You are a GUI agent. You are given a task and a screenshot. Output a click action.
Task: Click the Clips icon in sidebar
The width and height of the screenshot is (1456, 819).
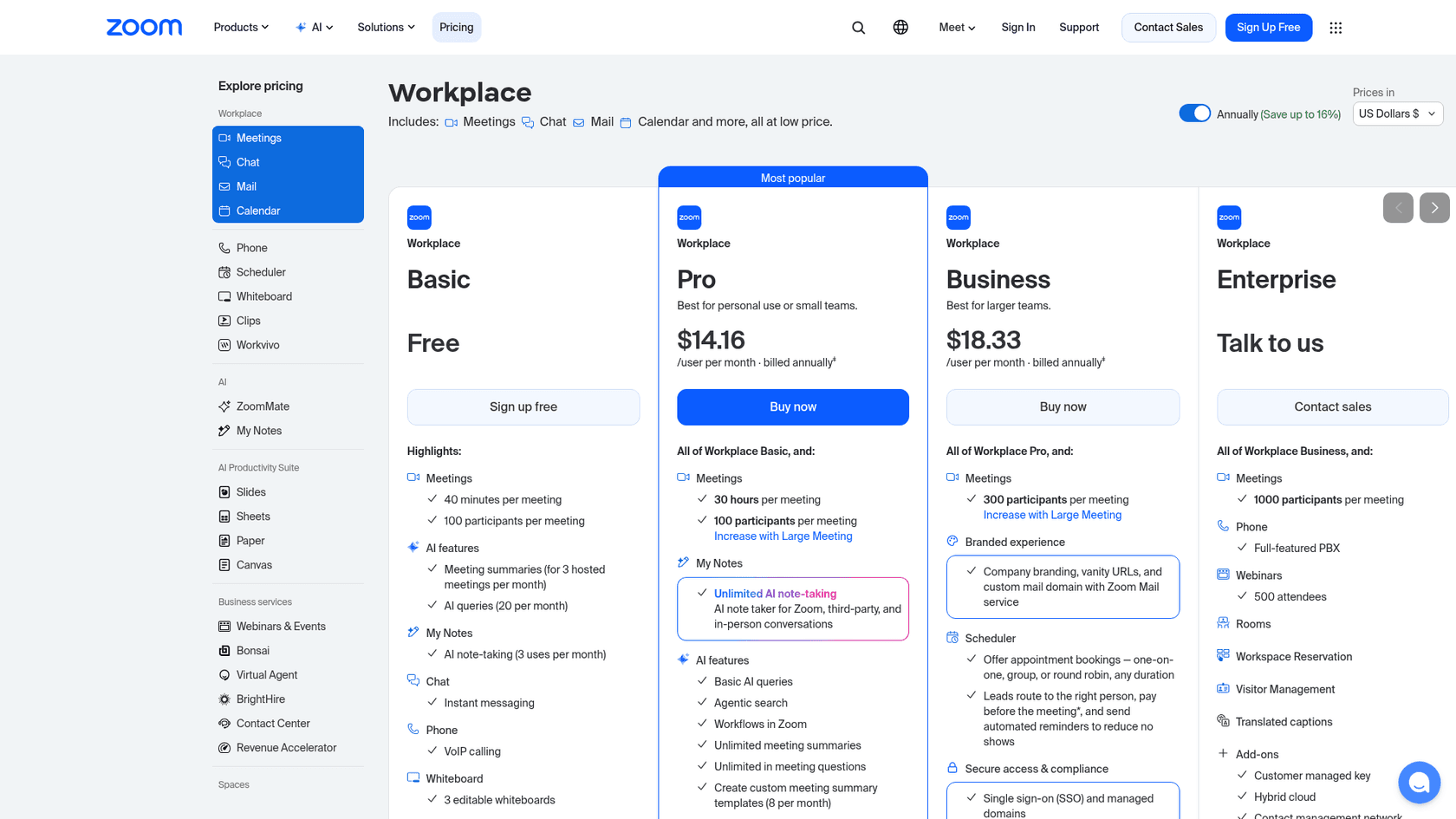(x=224, y=321)
